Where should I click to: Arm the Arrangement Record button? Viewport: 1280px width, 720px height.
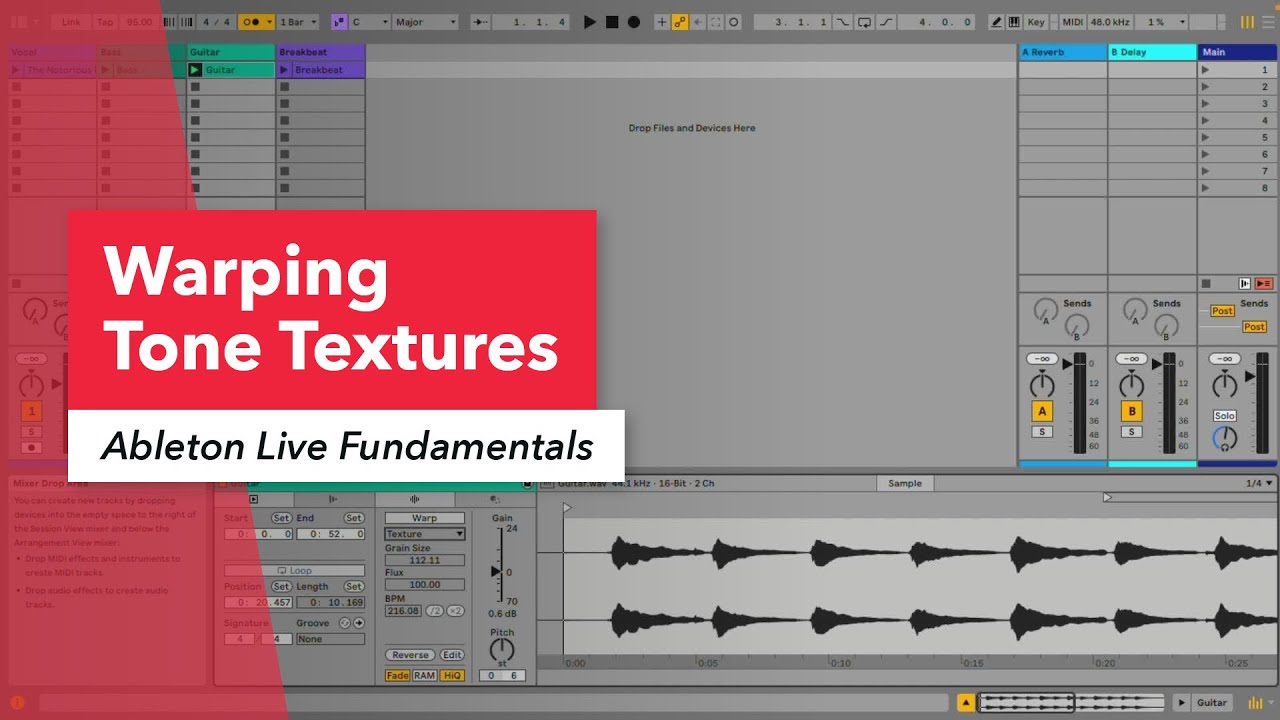[633, 22]
